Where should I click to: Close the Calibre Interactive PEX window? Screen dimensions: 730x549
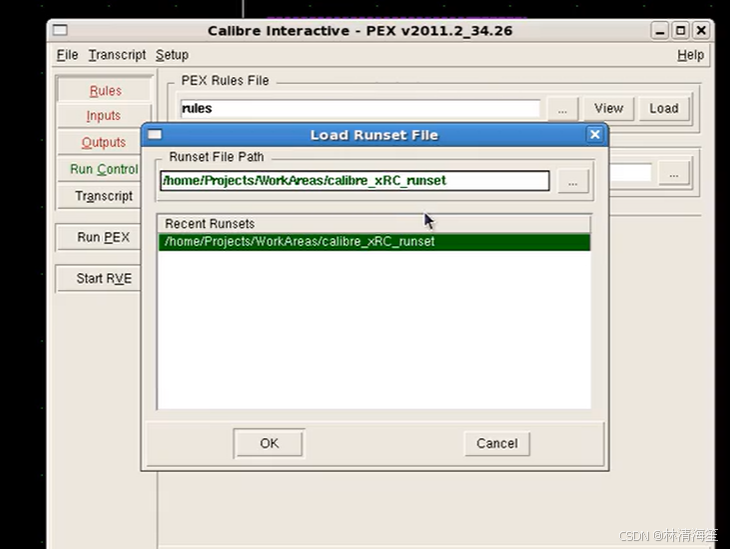coord(701,31)
